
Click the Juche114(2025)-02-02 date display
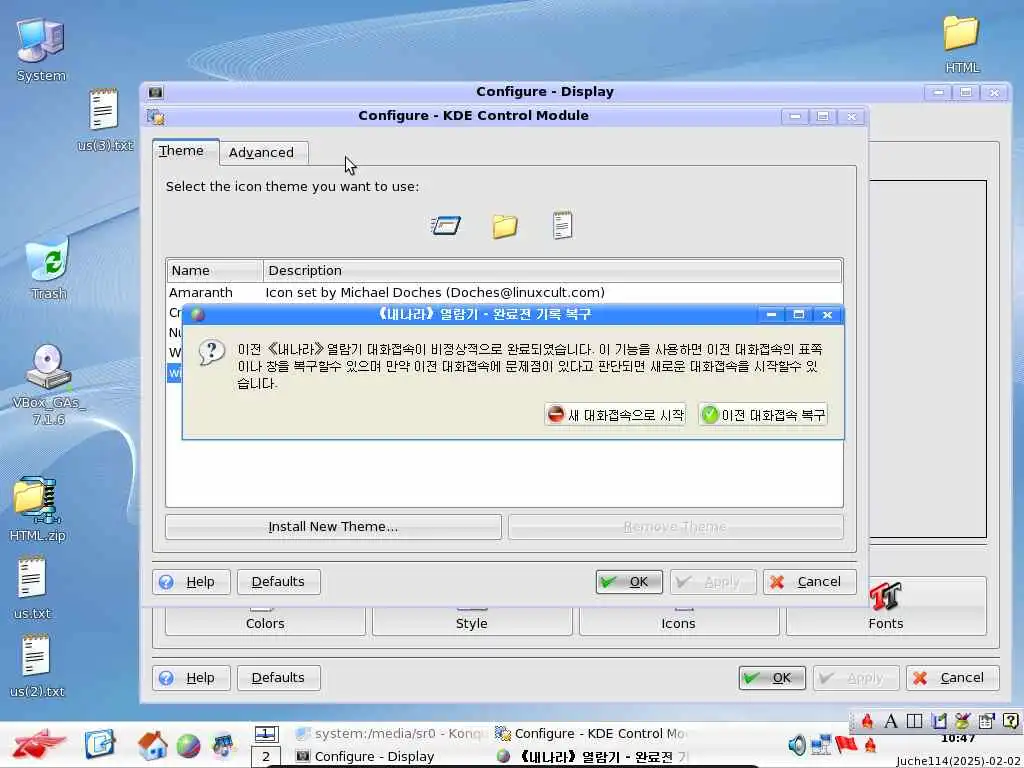(959, 761)
